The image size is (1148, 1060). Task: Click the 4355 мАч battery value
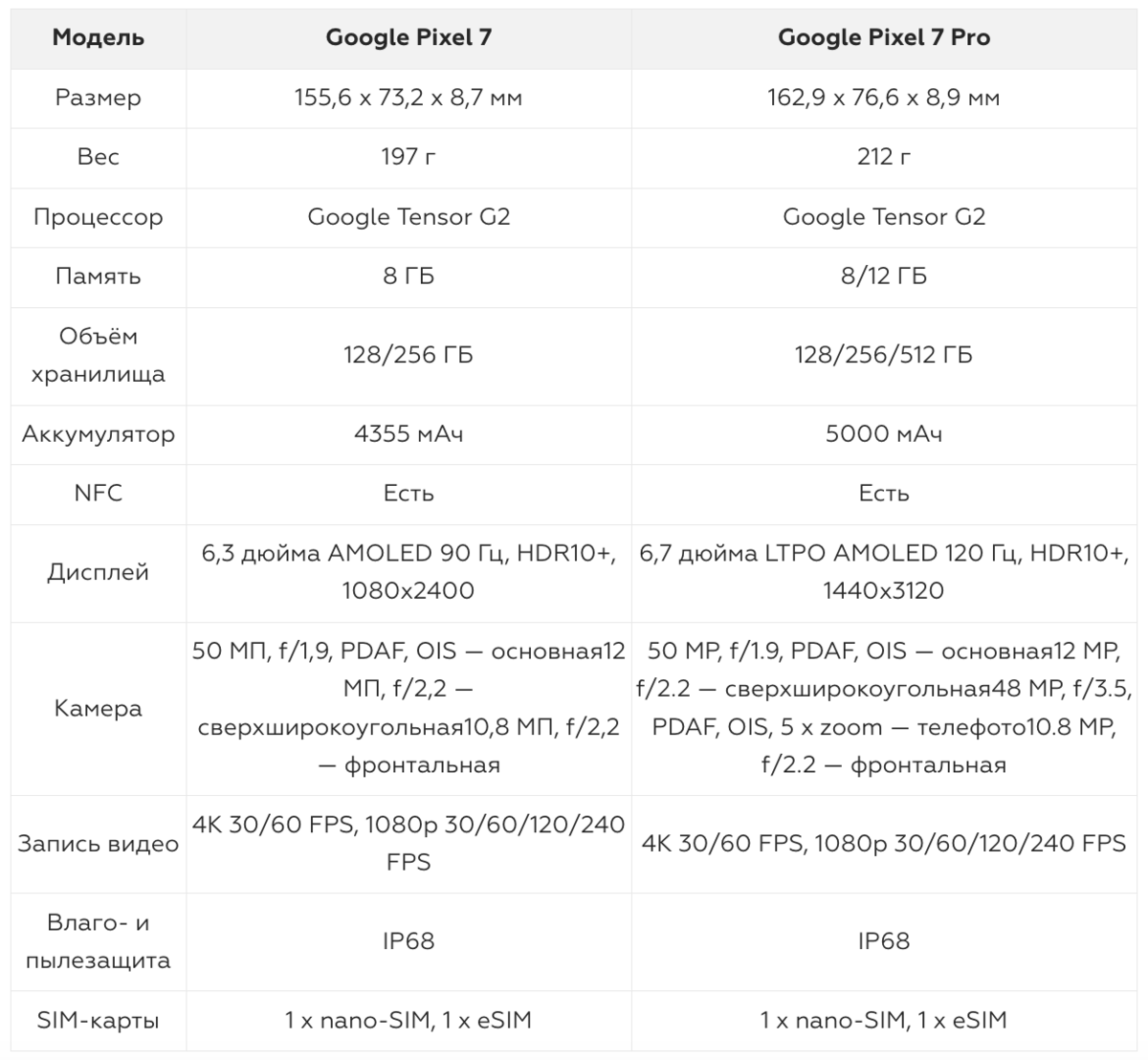pyautogui.click(x=408, y=434)
